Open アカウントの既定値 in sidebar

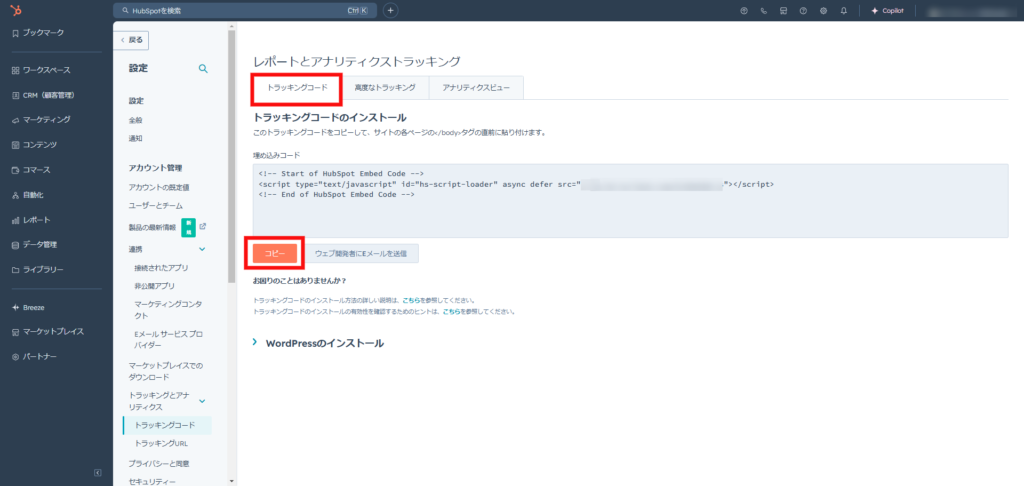pyautogui.click(x=159, y=187)
